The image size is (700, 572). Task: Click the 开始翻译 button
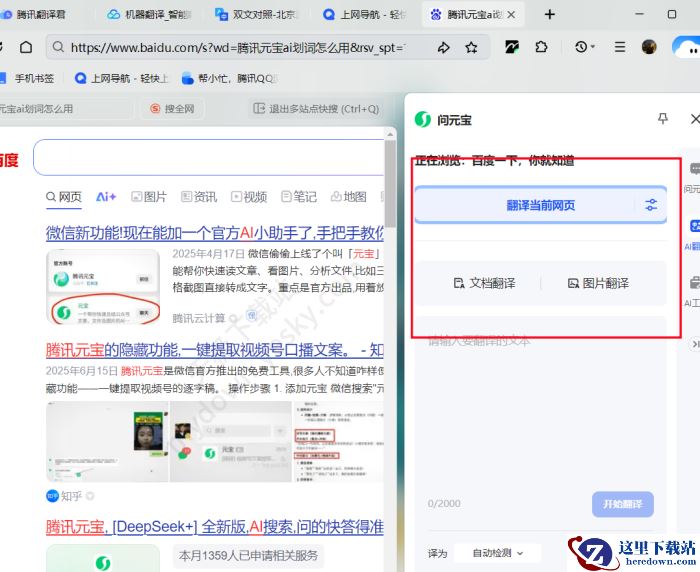click(x=623, y=504)
